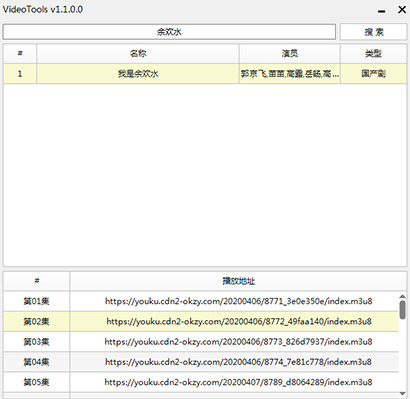Click the episode list scrollbar thumb
The image size is (410, 399).
pos(402,310)
